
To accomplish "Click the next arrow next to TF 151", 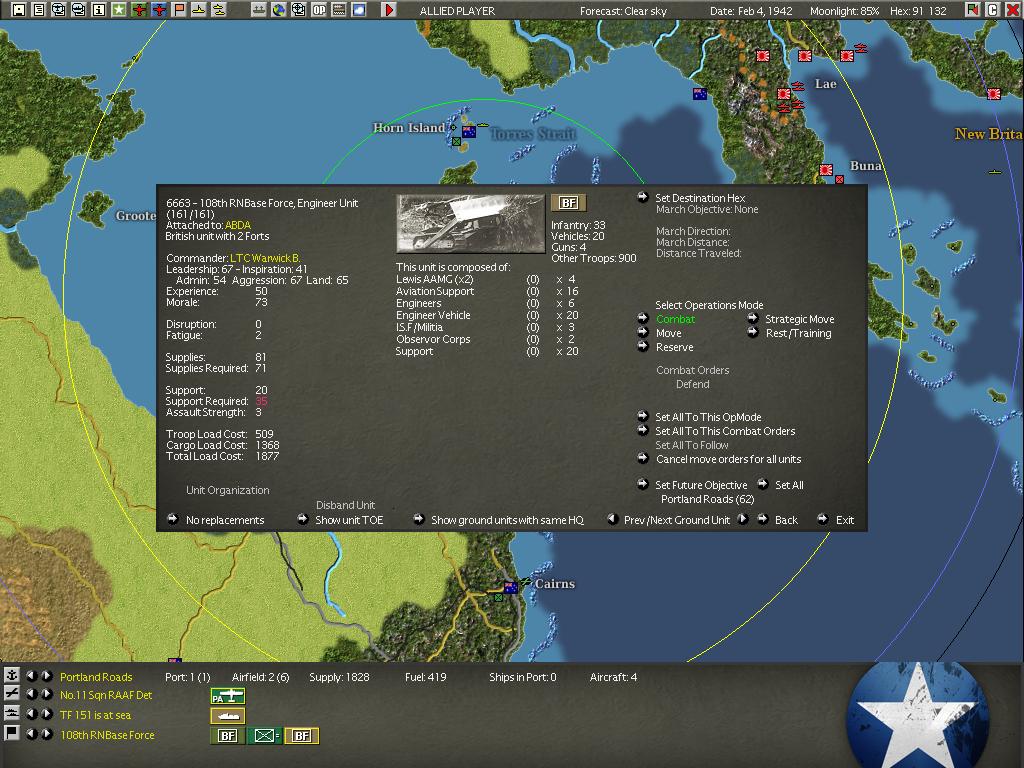I will click(x=47, y=714).
